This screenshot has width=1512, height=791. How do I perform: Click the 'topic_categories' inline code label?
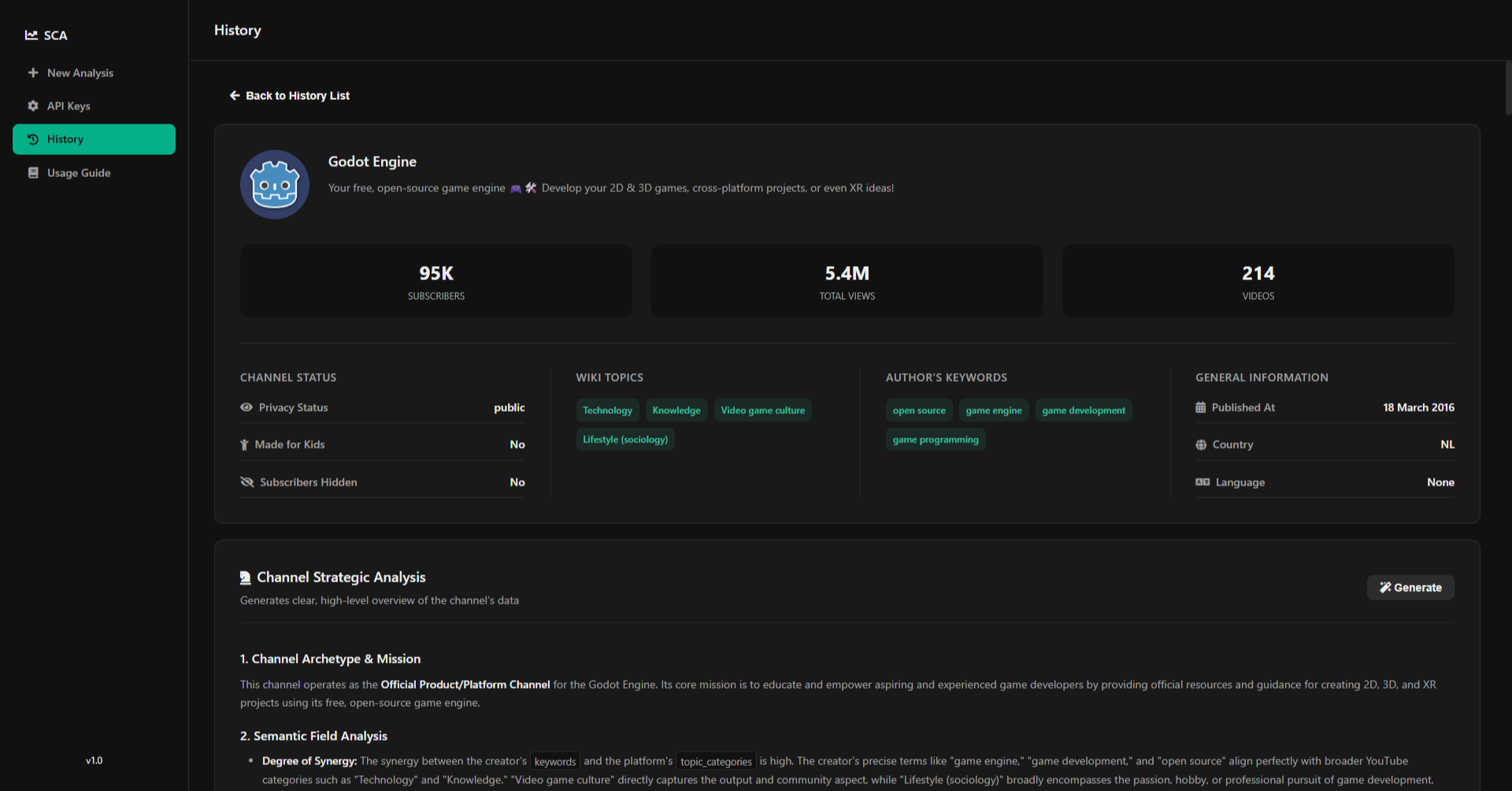716,761
